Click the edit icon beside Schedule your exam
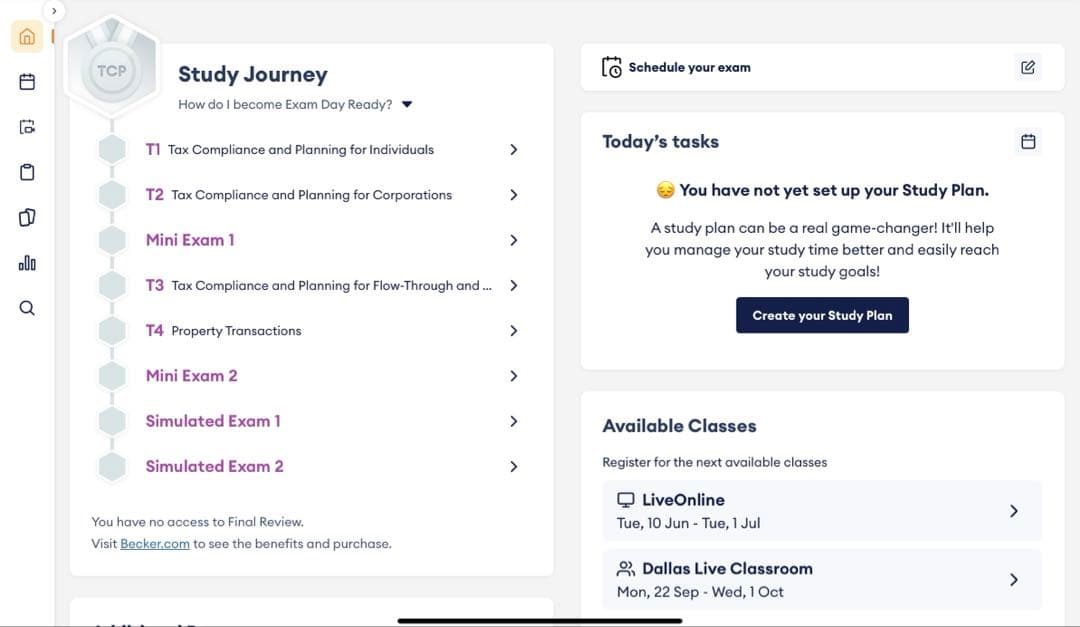The image size is (1080, 627). point(1028,67)
